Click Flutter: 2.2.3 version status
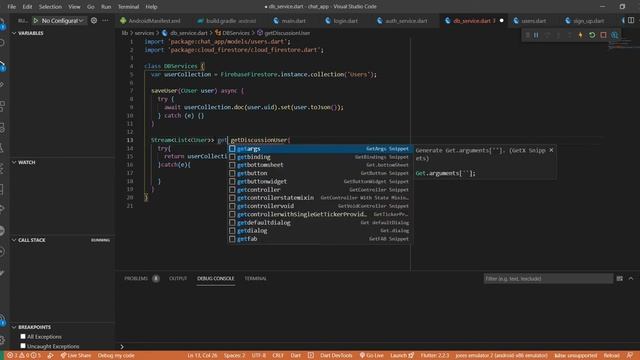The image size is (640, 360). (x=434, y=356)
